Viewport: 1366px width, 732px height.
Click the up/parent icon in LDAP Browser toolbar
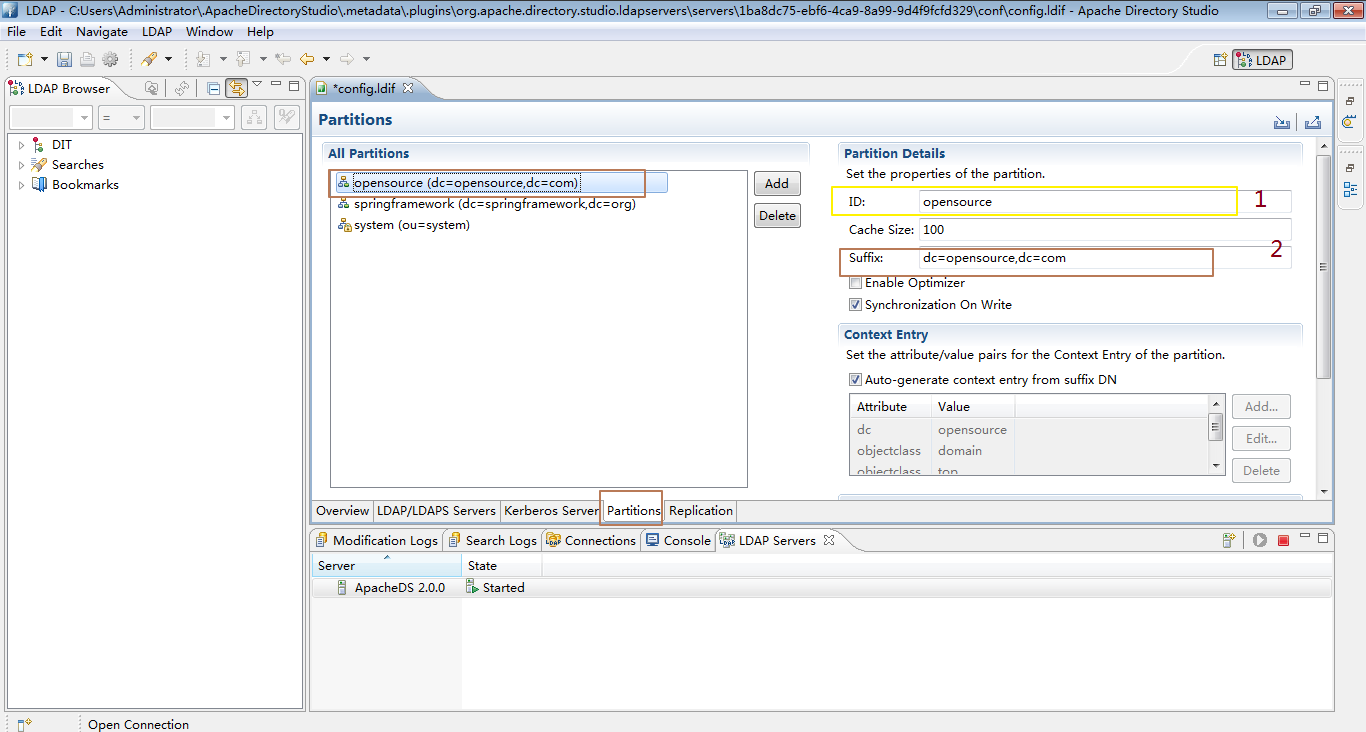click(152, 88)
